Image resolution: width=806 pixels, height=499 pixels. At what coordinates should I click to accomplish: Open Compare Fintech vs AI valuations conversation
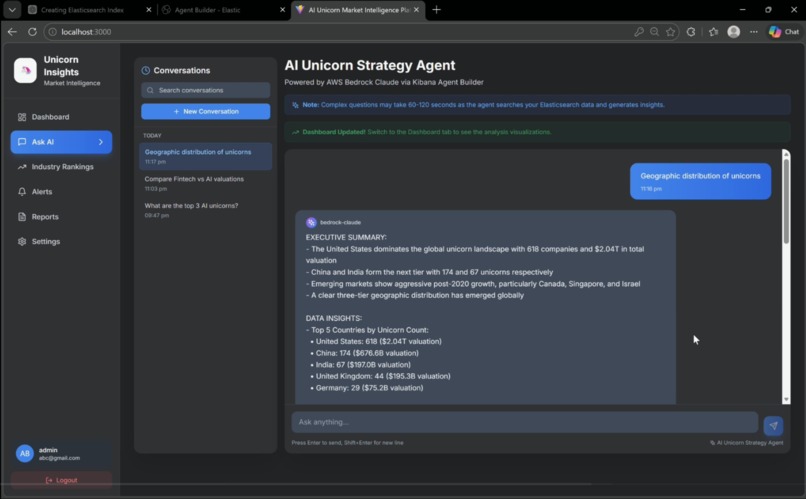tap(206, 183)
